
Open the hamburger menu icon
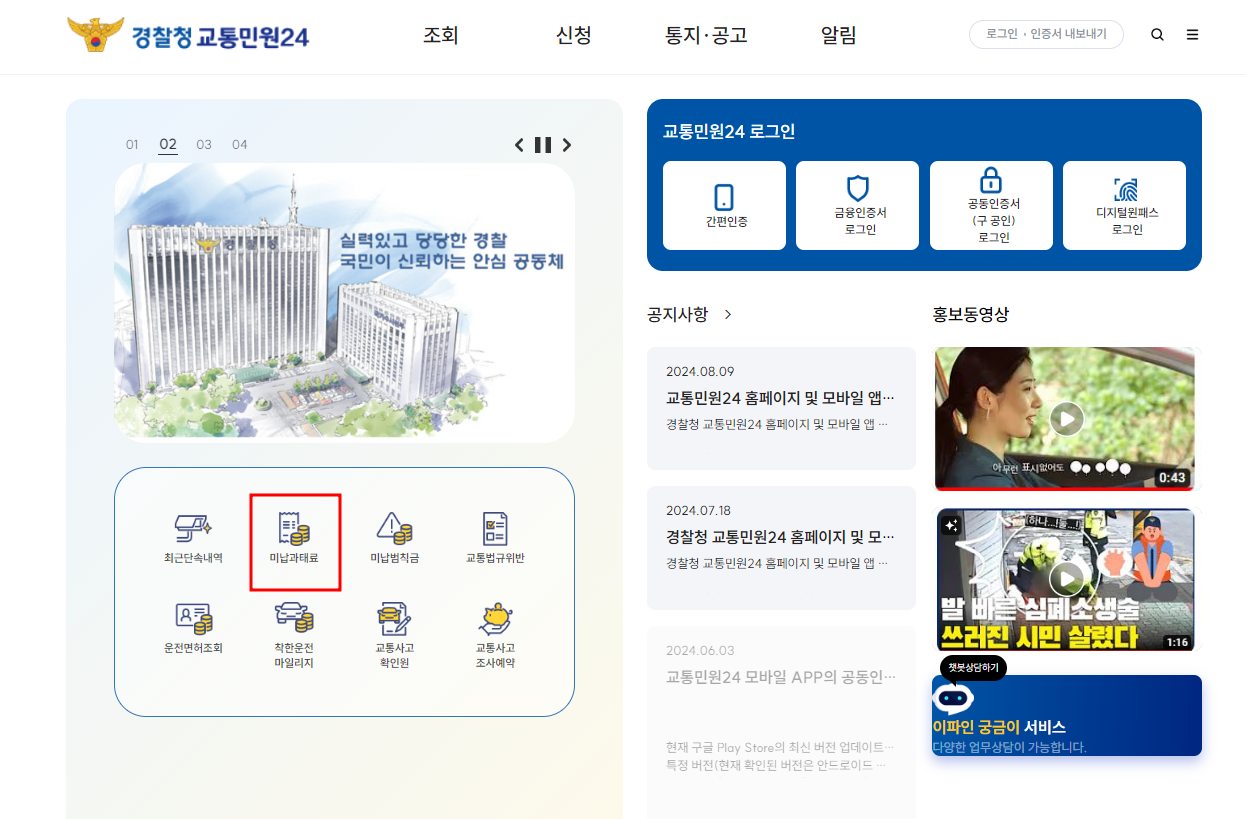tap(1192, 35)
